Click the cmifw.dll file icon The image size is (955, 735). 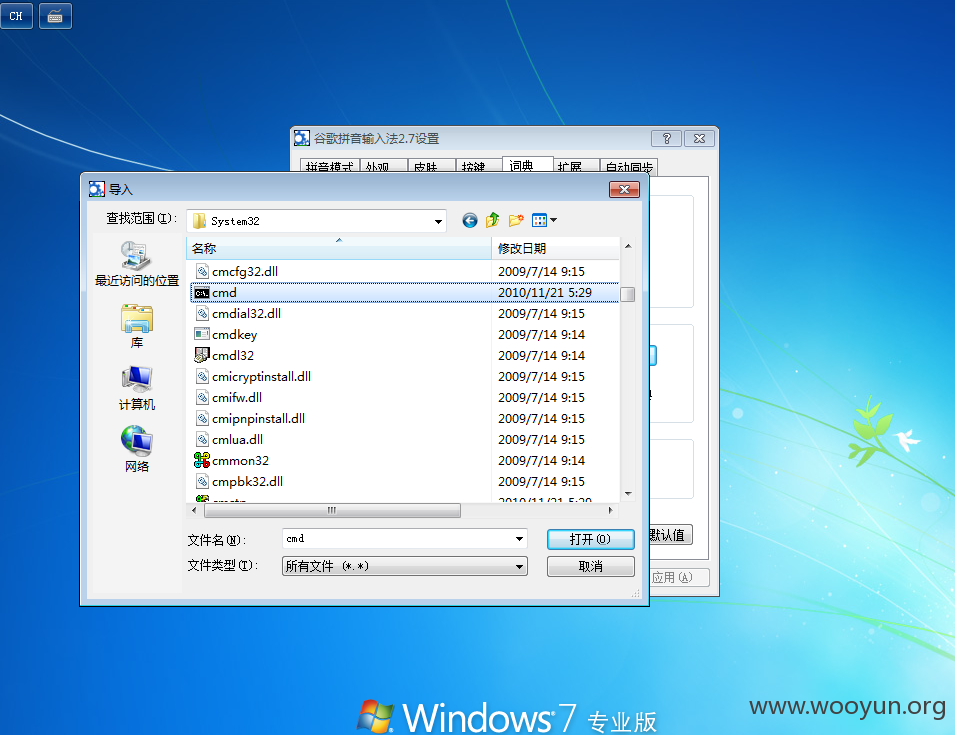pos(202,397)
